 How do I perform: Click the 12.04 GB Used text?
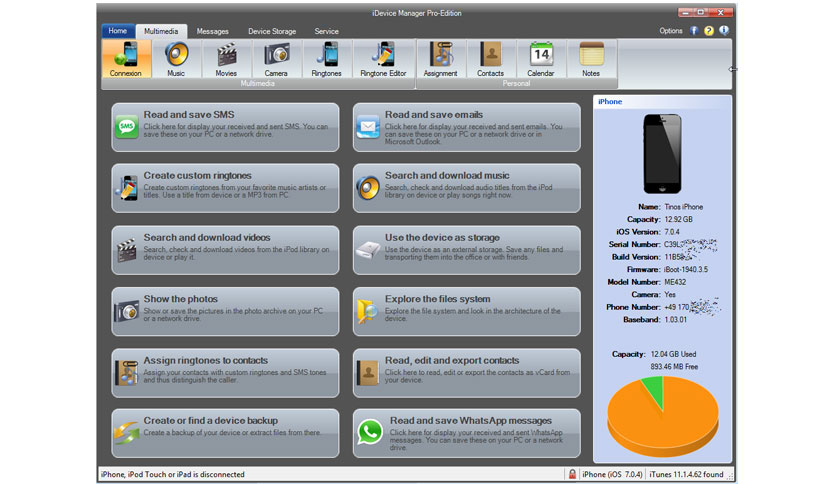[673, 354]
